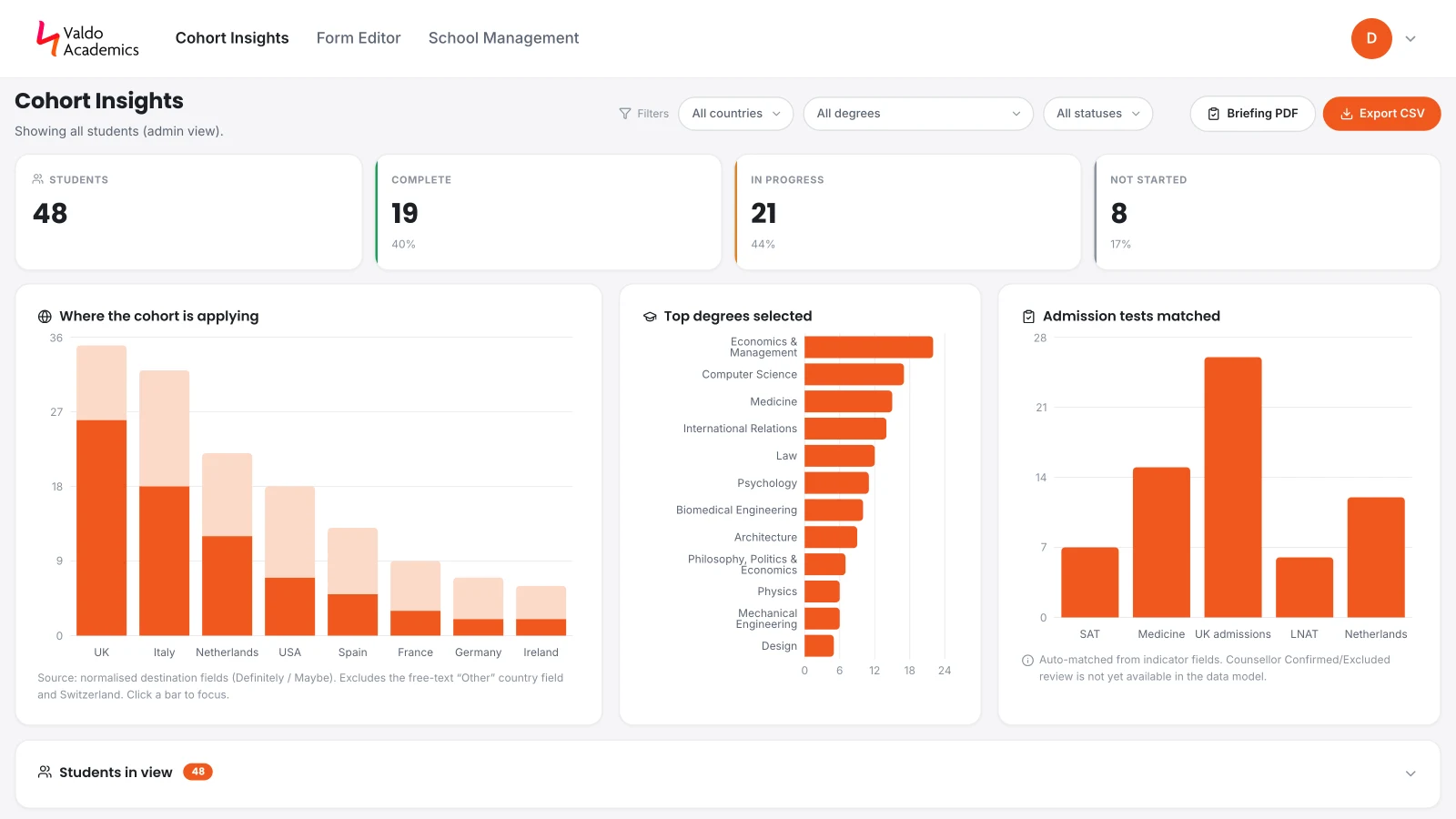Click the France bar
Screen dimensions: 1456x819
pos(415,598)
